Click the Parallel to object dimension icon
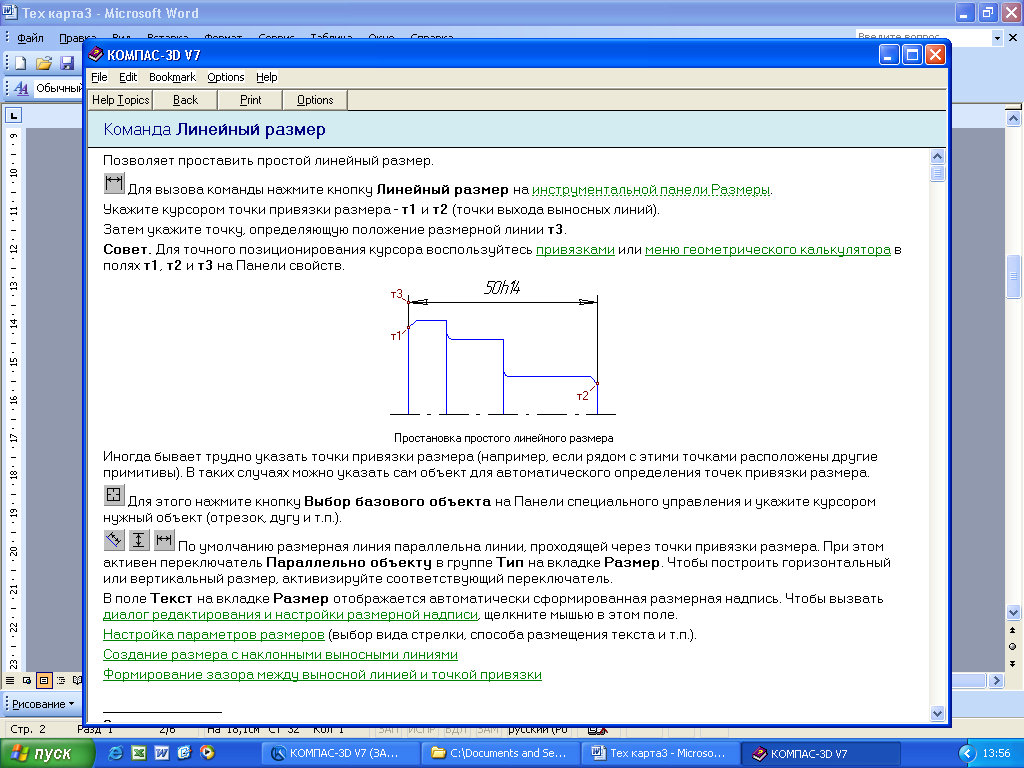The width and height of the screenshot is (1024, 768). pos(114,540)
